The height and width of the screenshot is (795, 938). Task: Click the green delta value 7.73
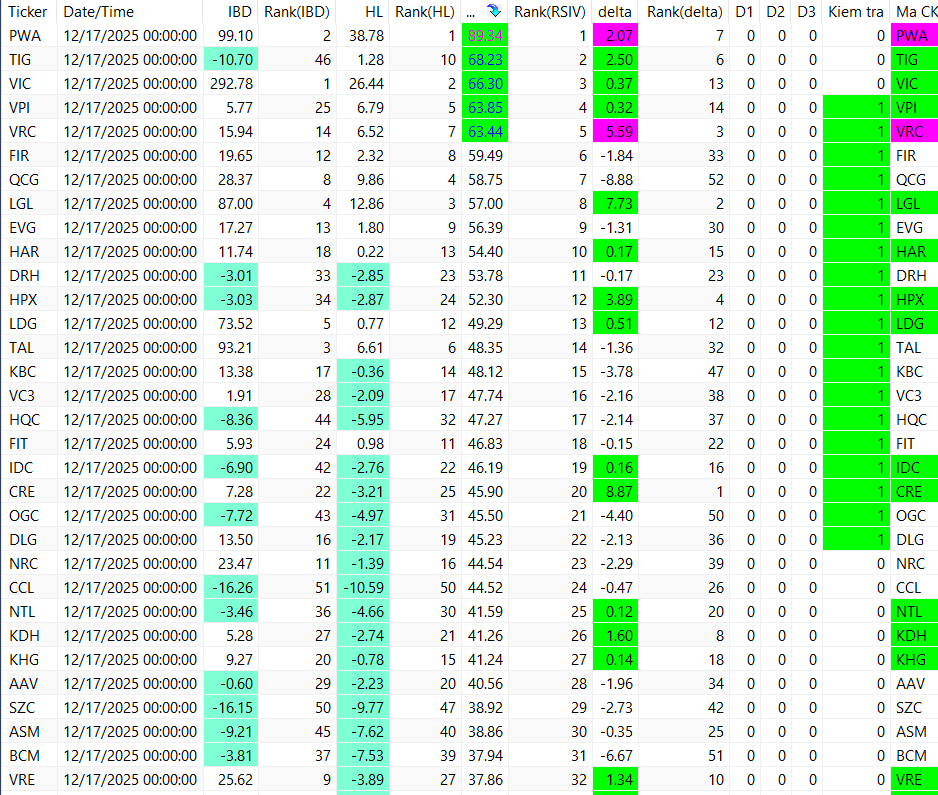[615, 204]
